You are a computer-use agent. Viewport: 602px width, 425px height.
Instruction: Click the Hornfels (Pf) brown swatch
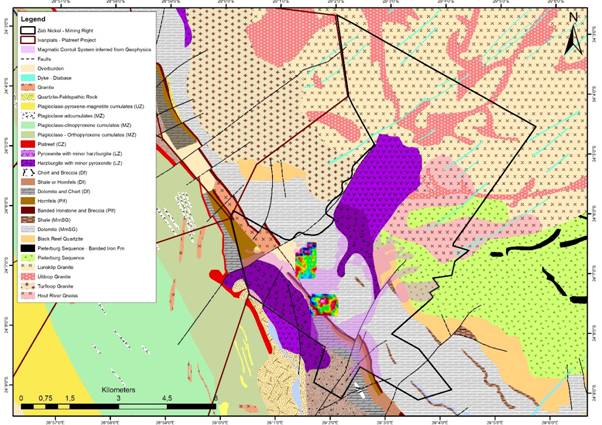tap(28, 201)
